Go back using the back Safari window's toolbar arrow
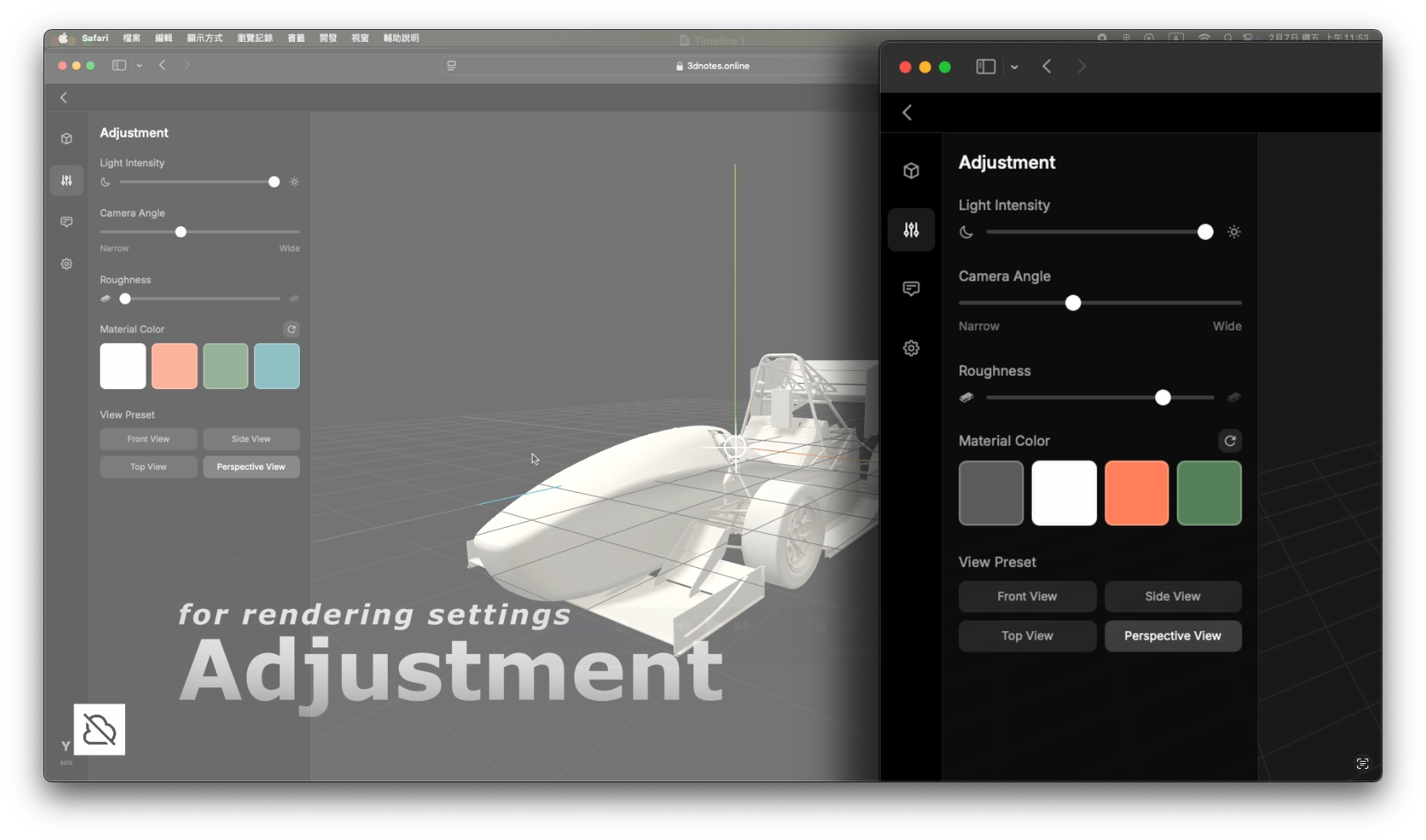This screenshot has width=1426, height=840. 162,65
